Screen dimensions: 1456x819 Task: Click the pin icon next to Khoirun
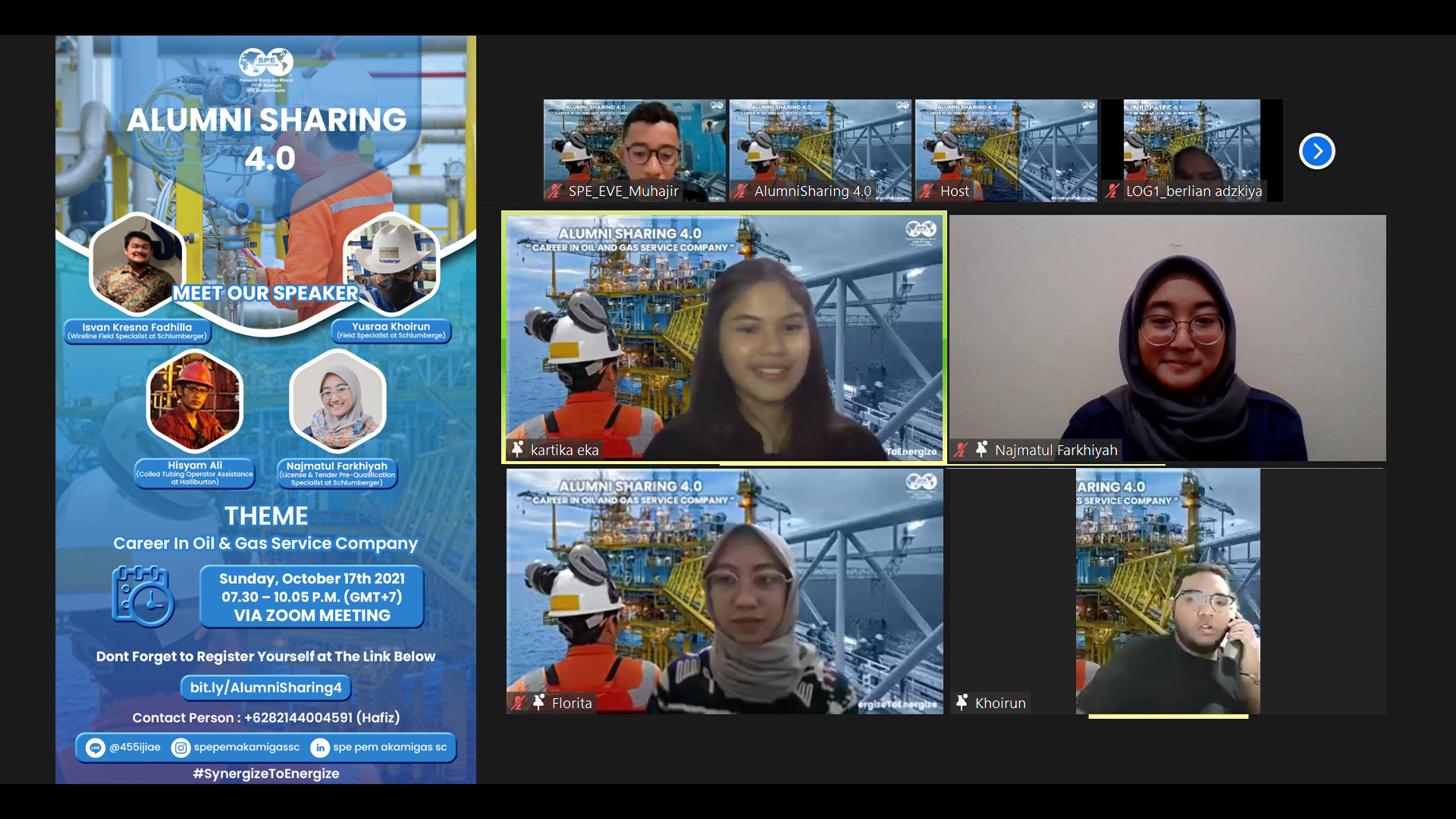[962, 703]
